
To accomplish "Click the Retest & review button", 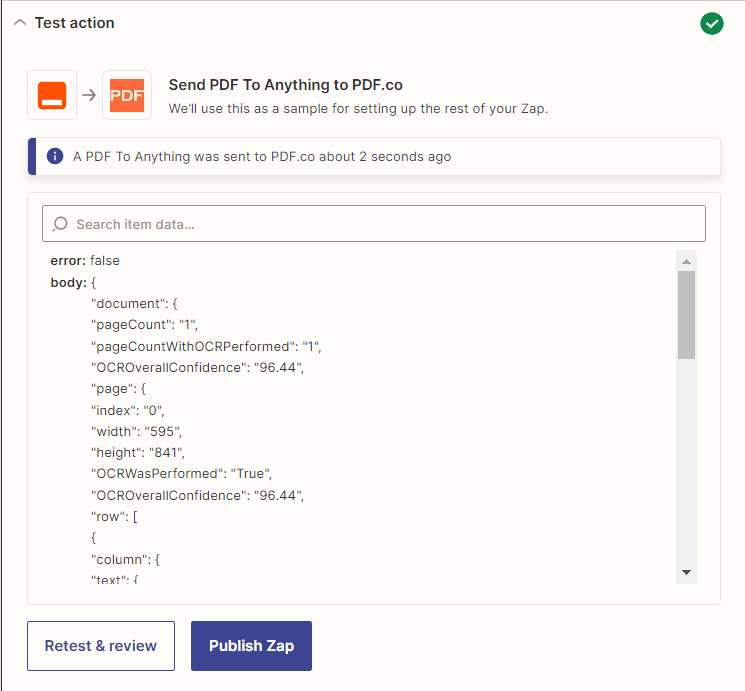I will point(101,646).
